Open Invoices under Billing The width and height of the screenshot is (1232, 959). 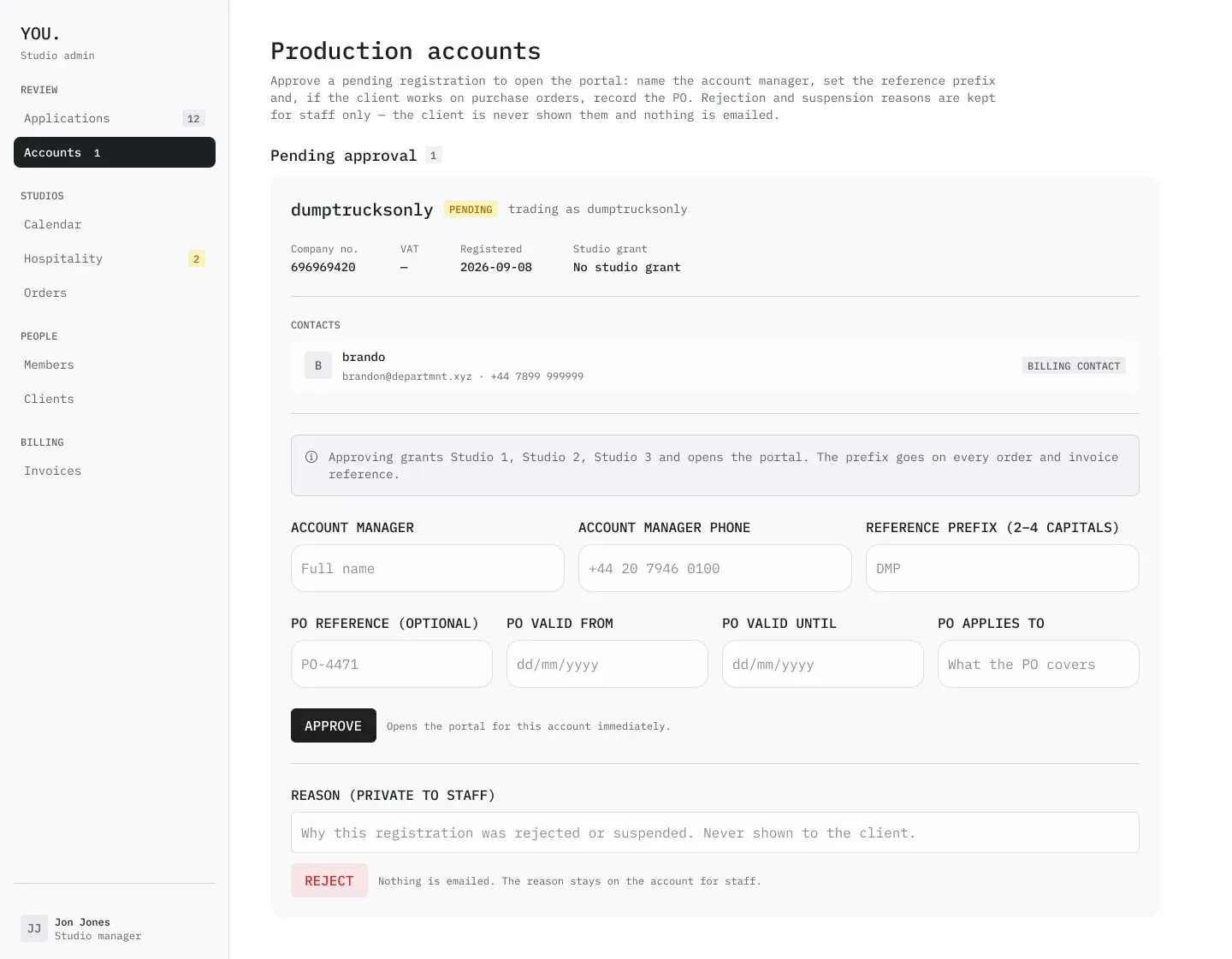[115, 471]
